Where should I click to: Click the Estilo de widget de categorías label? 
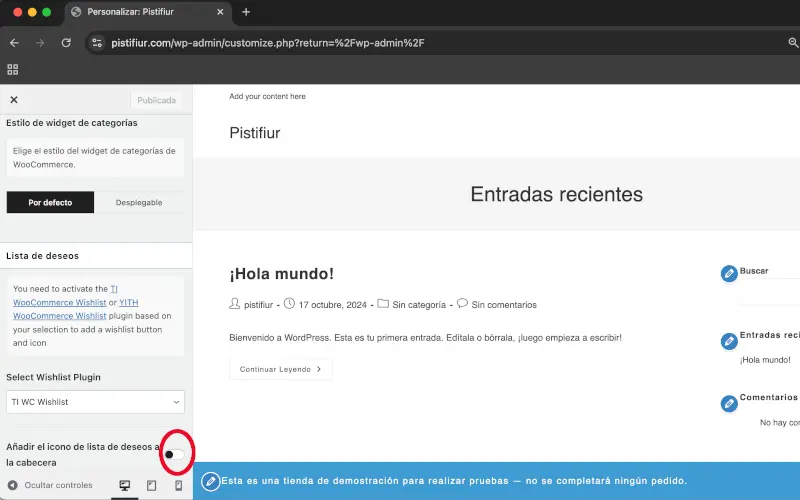[x=71, y=123]
